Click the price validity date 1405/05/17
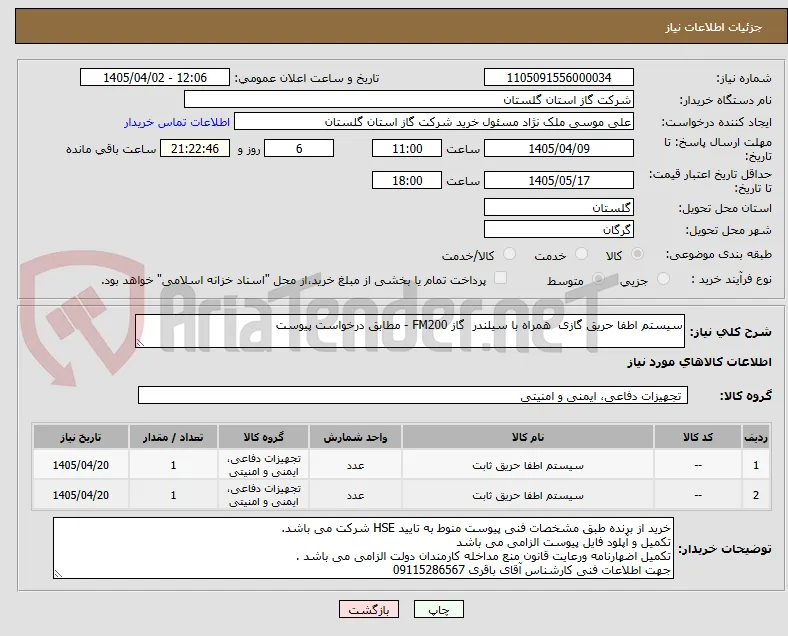The height and width of the screenshot is (636, 788). [x=559, y=180]
